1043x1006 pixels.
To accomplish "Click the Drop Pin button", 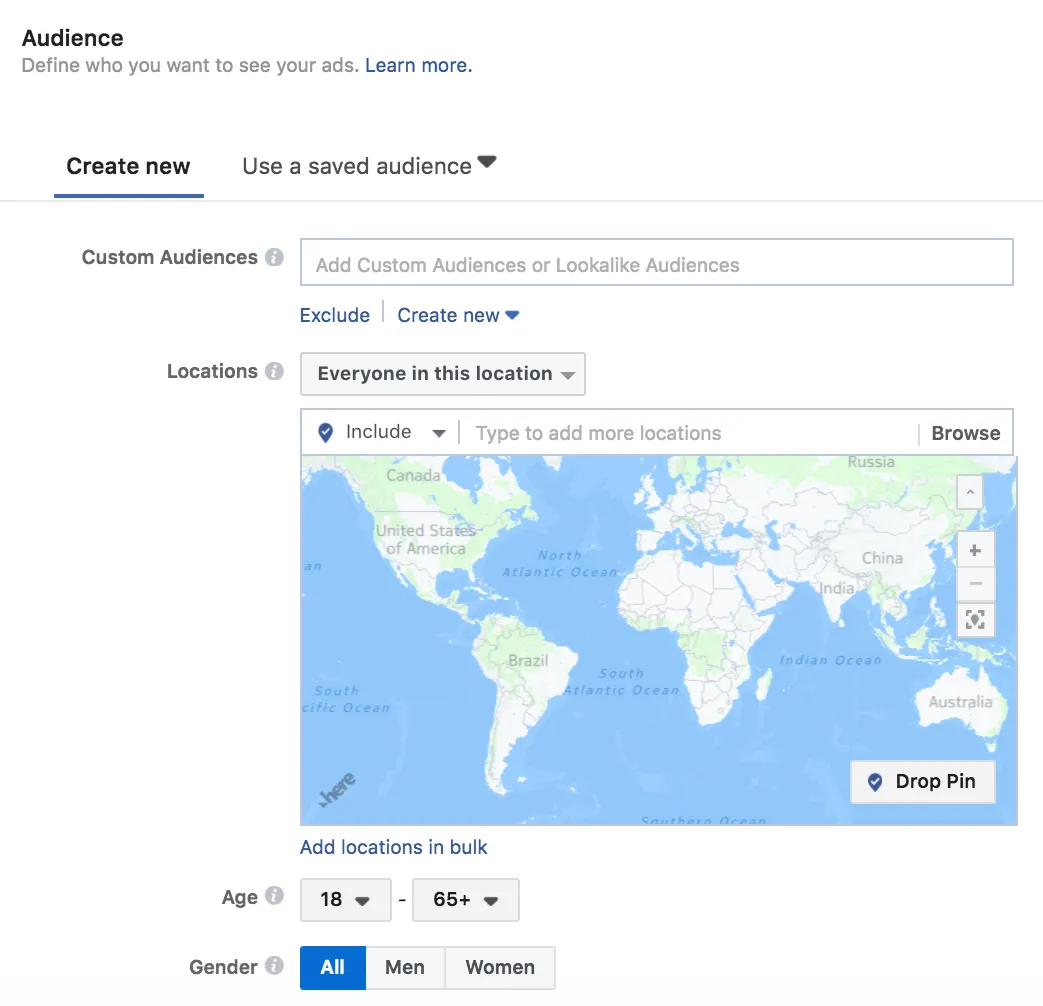I will [923, 782].
